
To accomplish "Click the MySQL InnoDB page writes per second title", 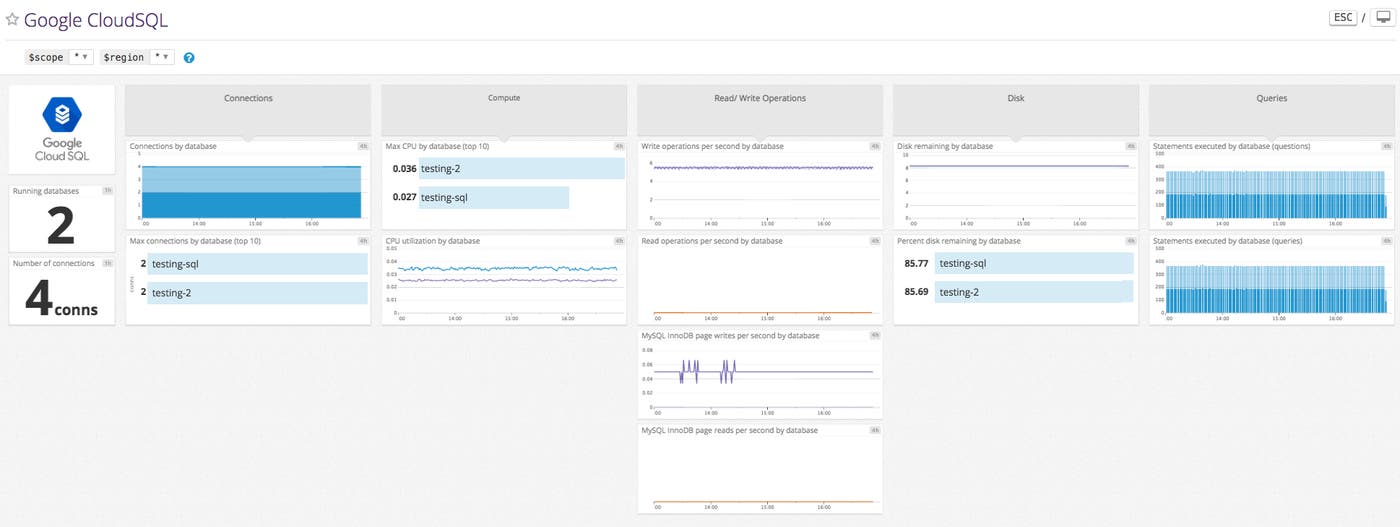I will click(730, 336).
